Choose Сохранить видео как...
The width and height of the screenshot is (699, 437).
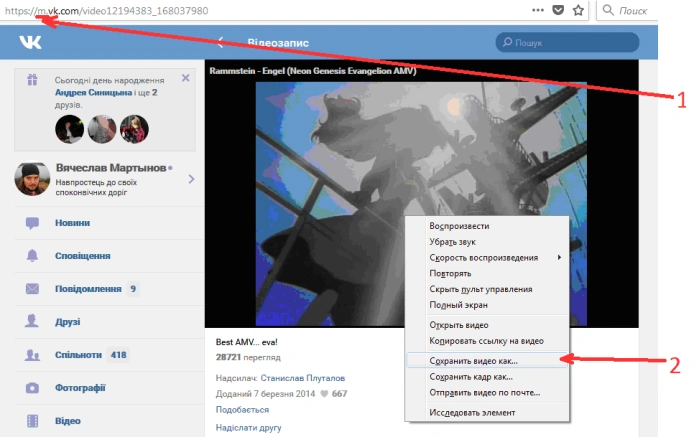pyautogui.click(x=487, y=361)
